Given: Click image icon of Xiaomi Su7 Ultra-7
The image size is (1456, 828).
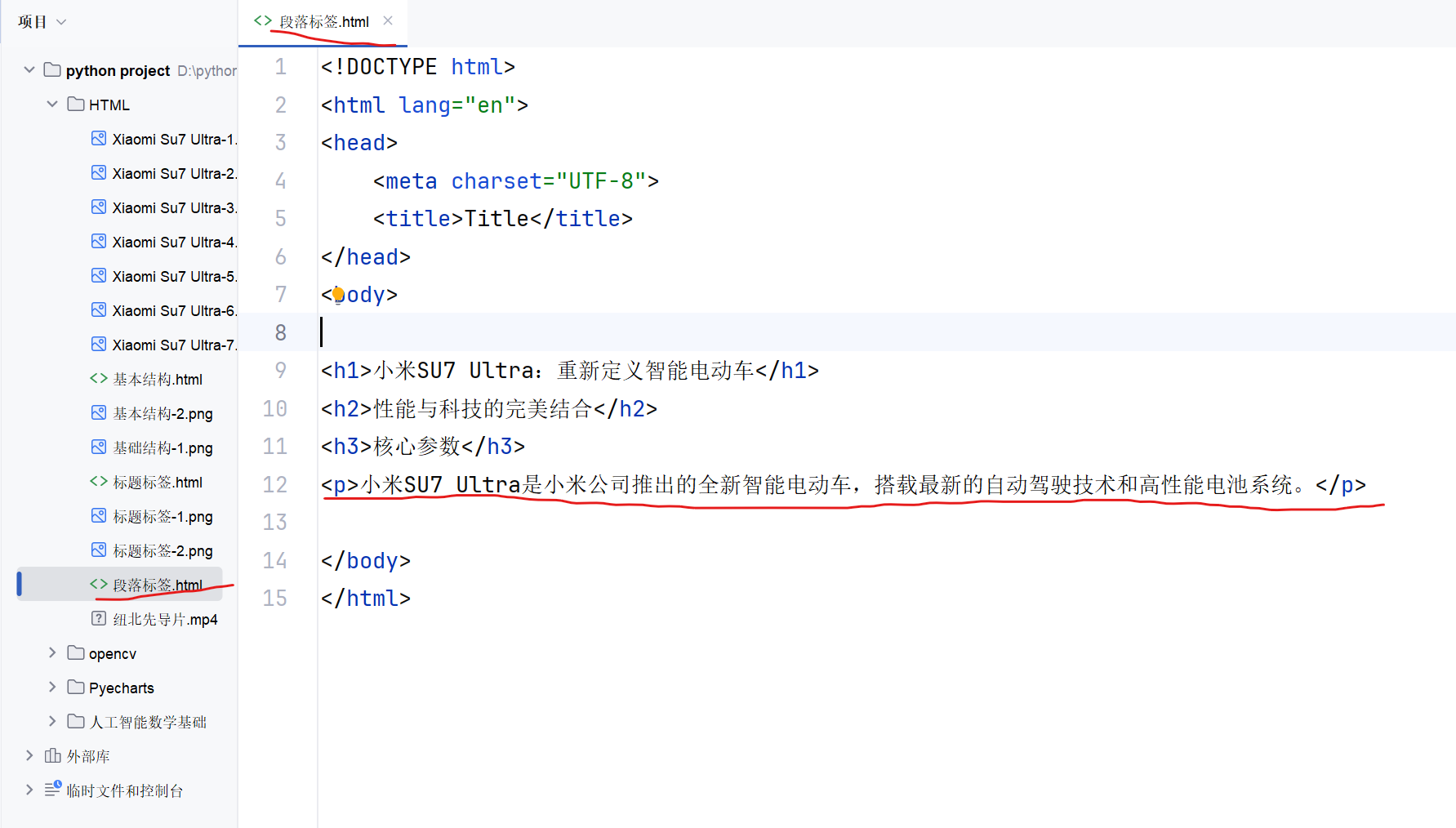Looking at the screenshot, I should [99, 345].
